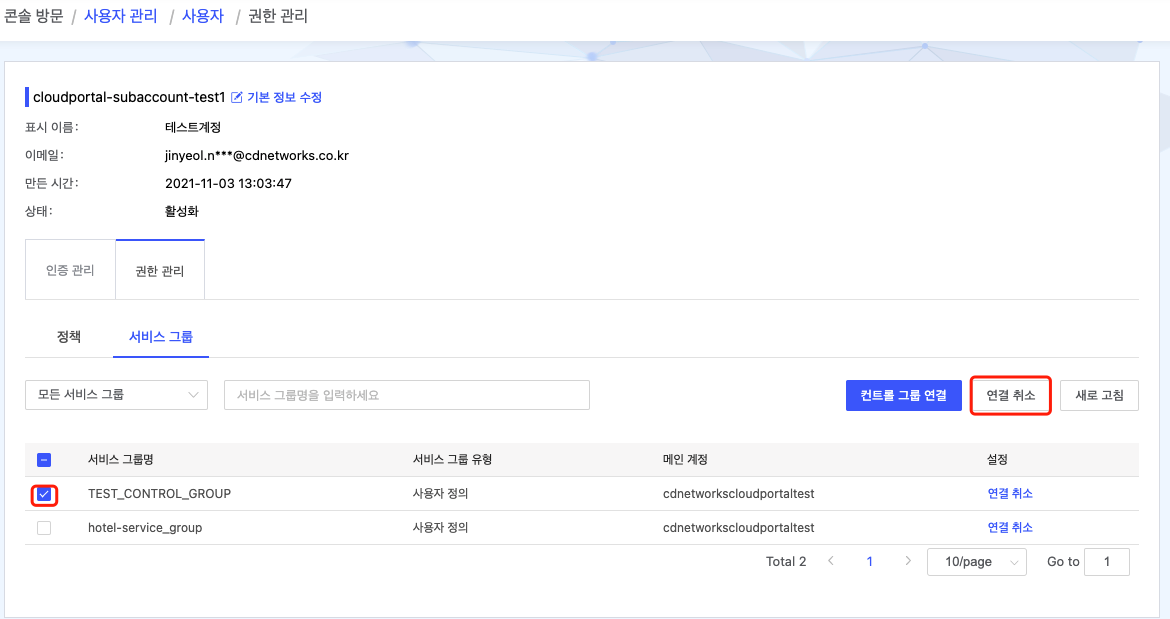Check the hotel-service_group row checkbox

pyautogui.click(x=43, y=527)
